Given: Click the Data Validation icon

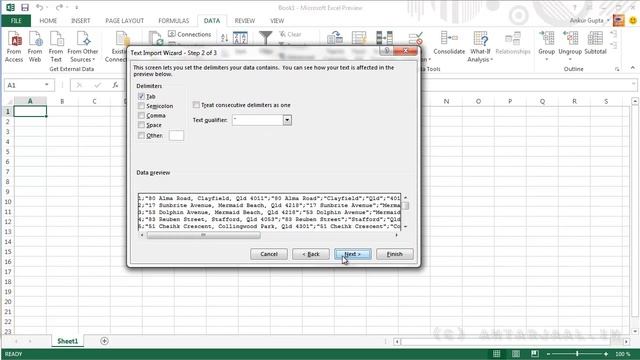Looking at the screenshot, I should [416, 39].
